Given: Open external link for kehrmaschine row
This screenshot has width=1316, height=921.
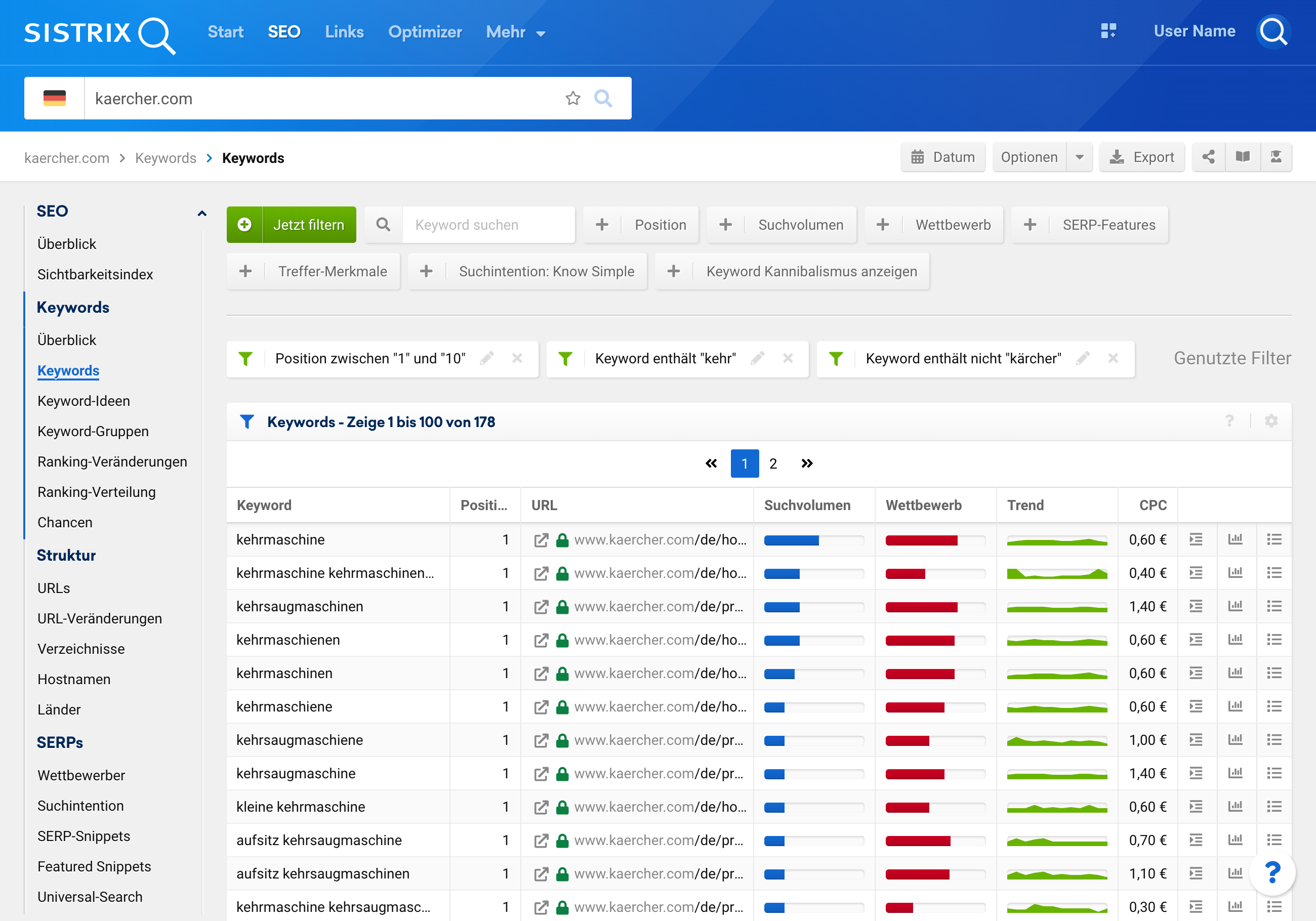Looking at the screenshot, I should (x=541, y=540).
